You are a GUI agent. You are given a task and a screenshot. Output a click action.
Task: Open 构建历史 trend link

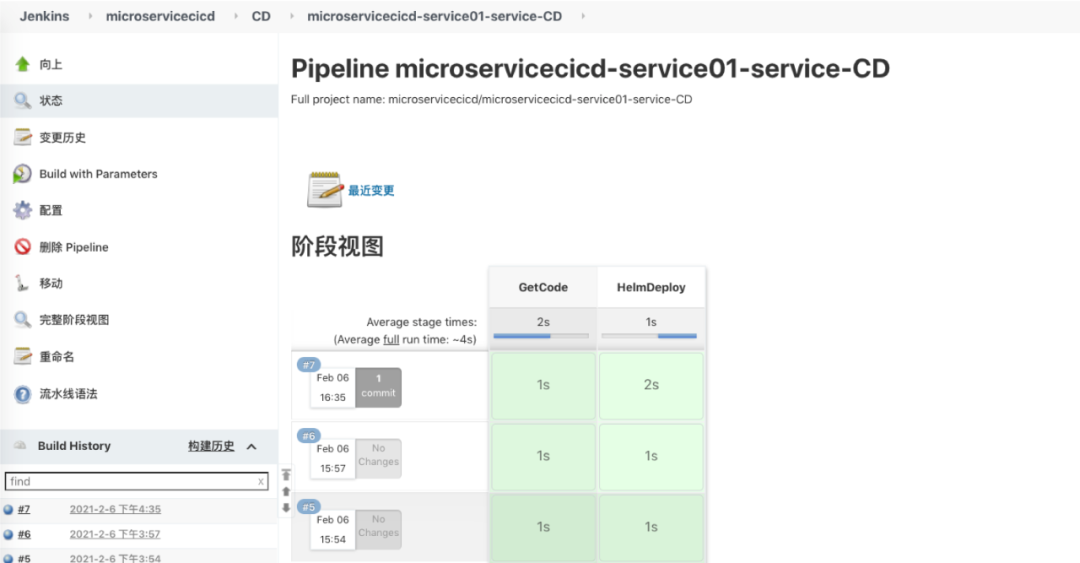click(x=211, y=446)
